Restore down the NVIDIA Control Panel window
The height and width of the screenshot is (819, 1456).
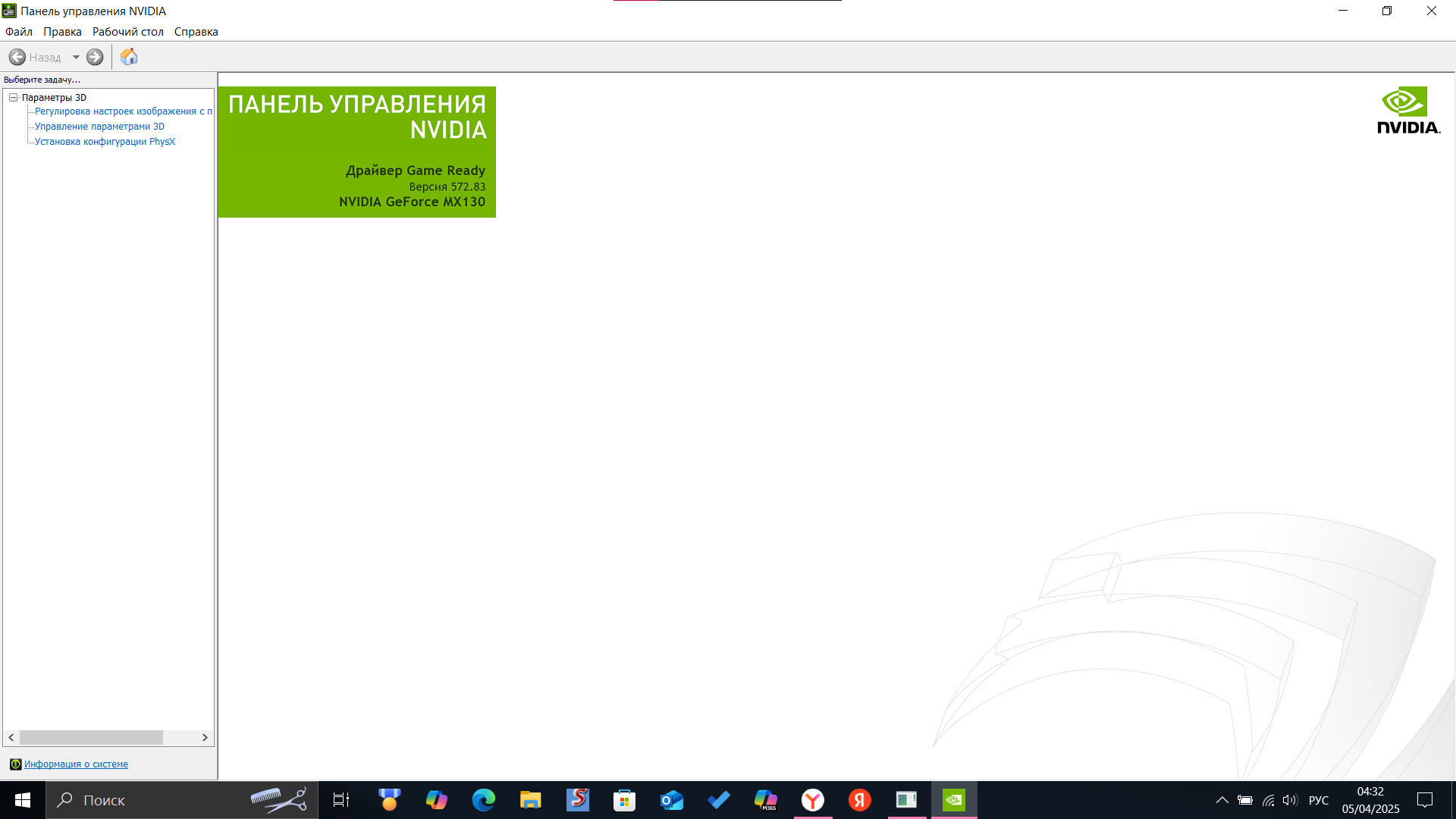point(1387,11)
